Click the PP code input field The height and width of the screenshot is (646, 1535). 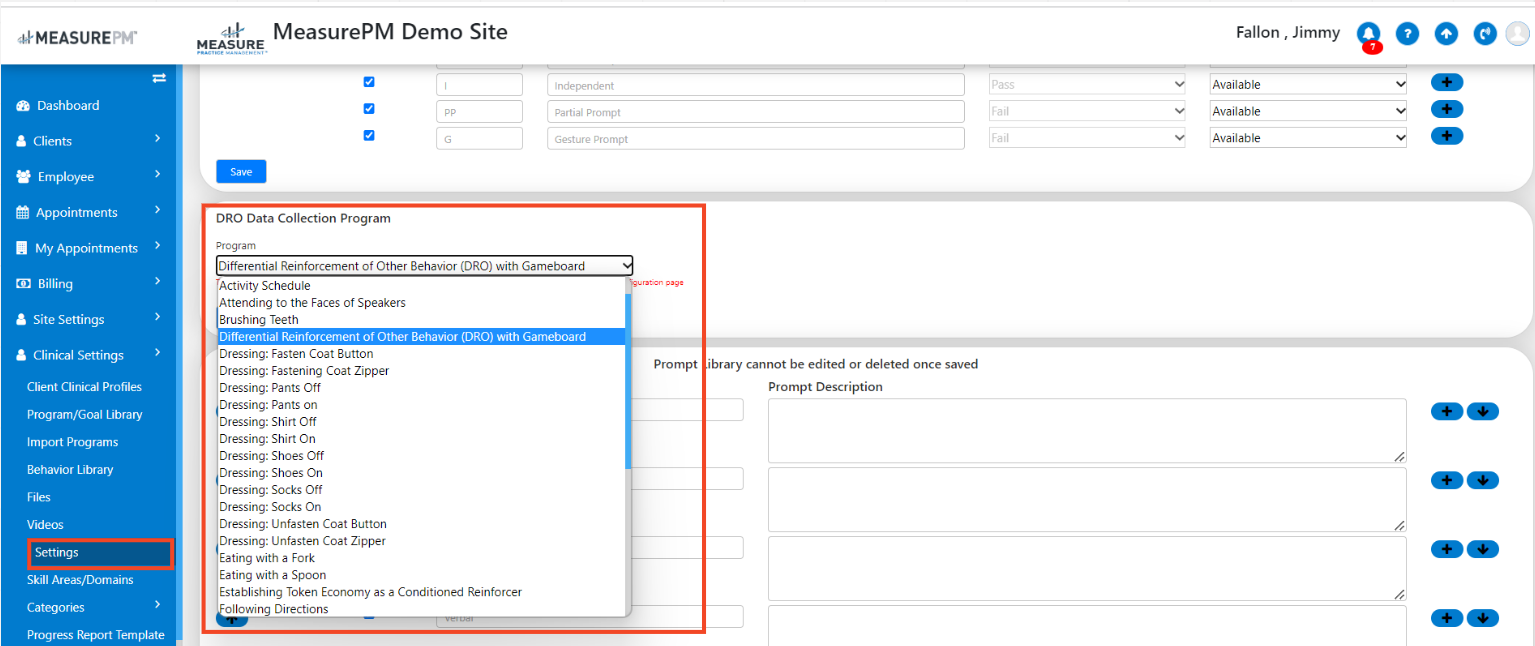pyautogui.click(x=479, y=111)
